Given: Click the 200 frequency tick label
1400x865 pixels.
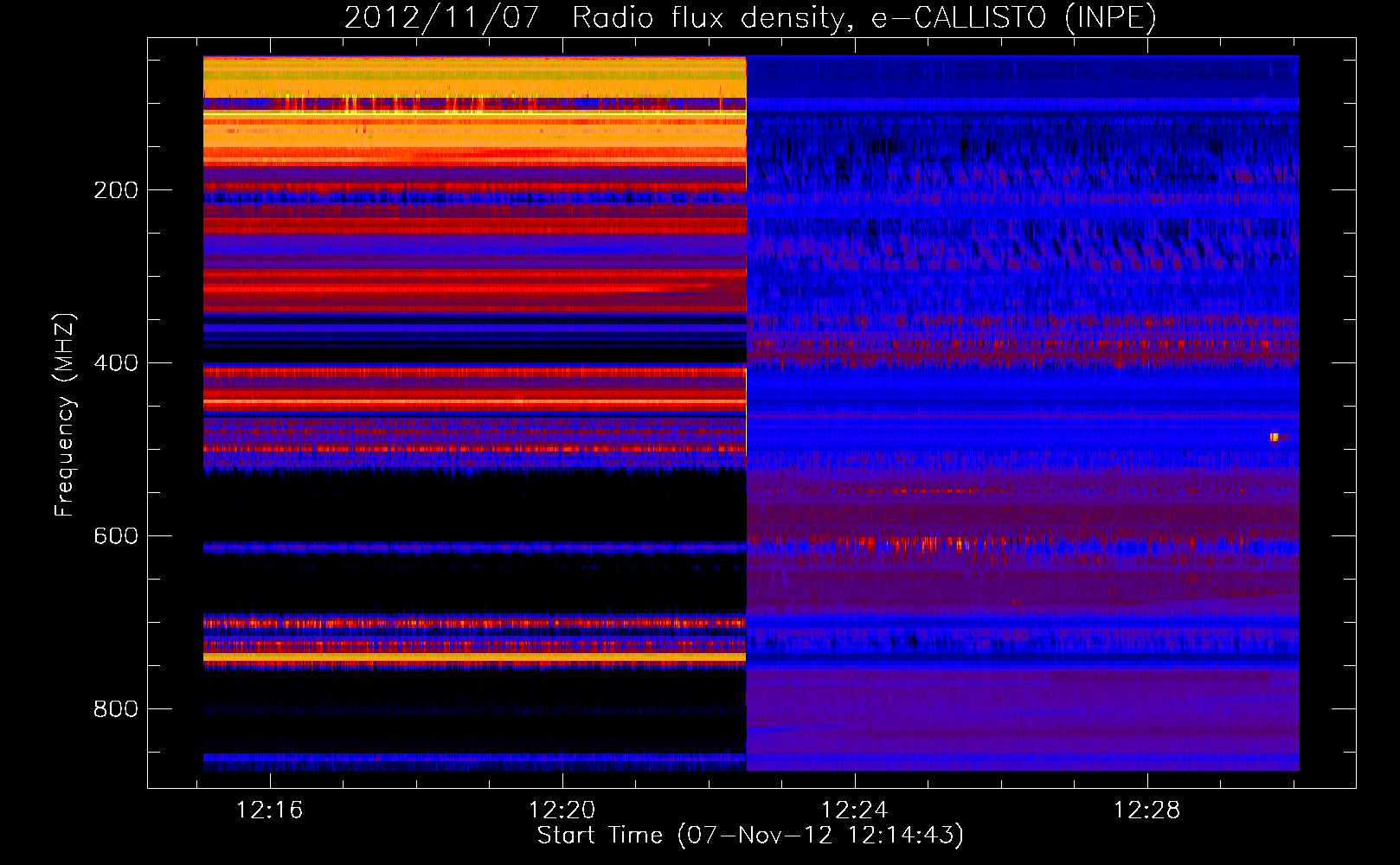Looking at the screenshot, I should [x=116, y=190].
